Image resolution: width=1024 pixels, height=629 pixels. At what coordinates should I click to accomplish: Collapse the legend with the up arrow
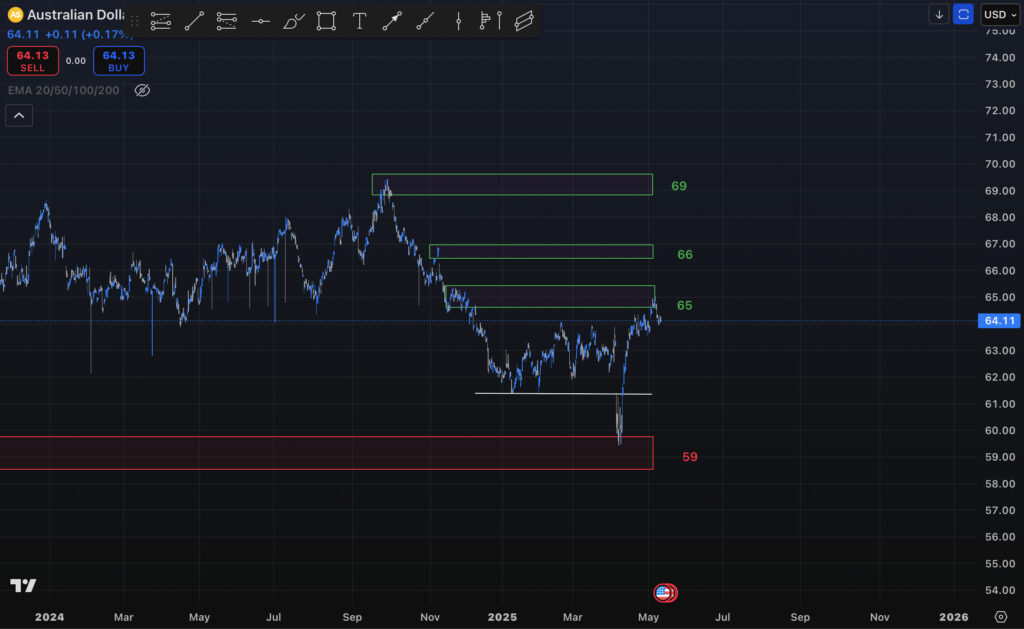(x=19, y=115)
